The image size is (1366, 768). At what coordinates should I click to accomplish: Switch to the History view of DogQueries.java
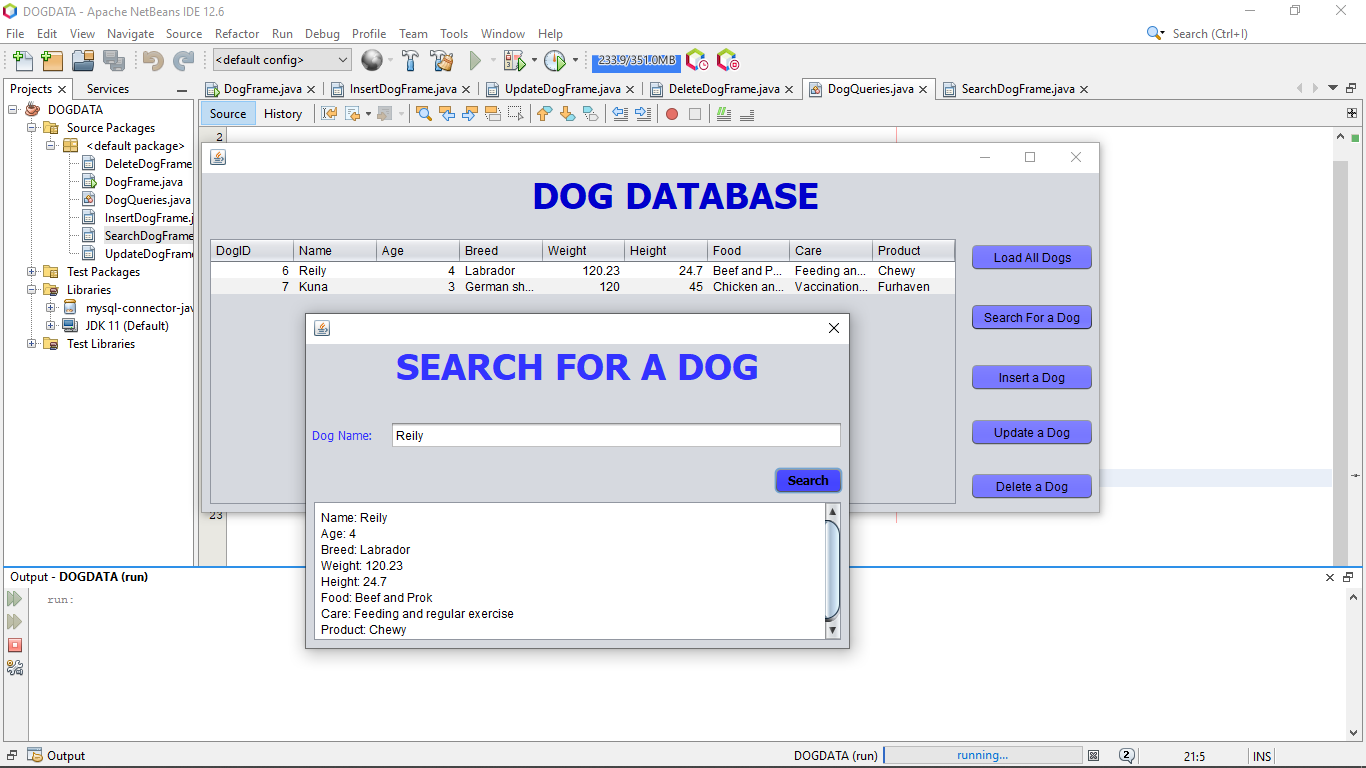pyautogui.click(x=283, y=113)
